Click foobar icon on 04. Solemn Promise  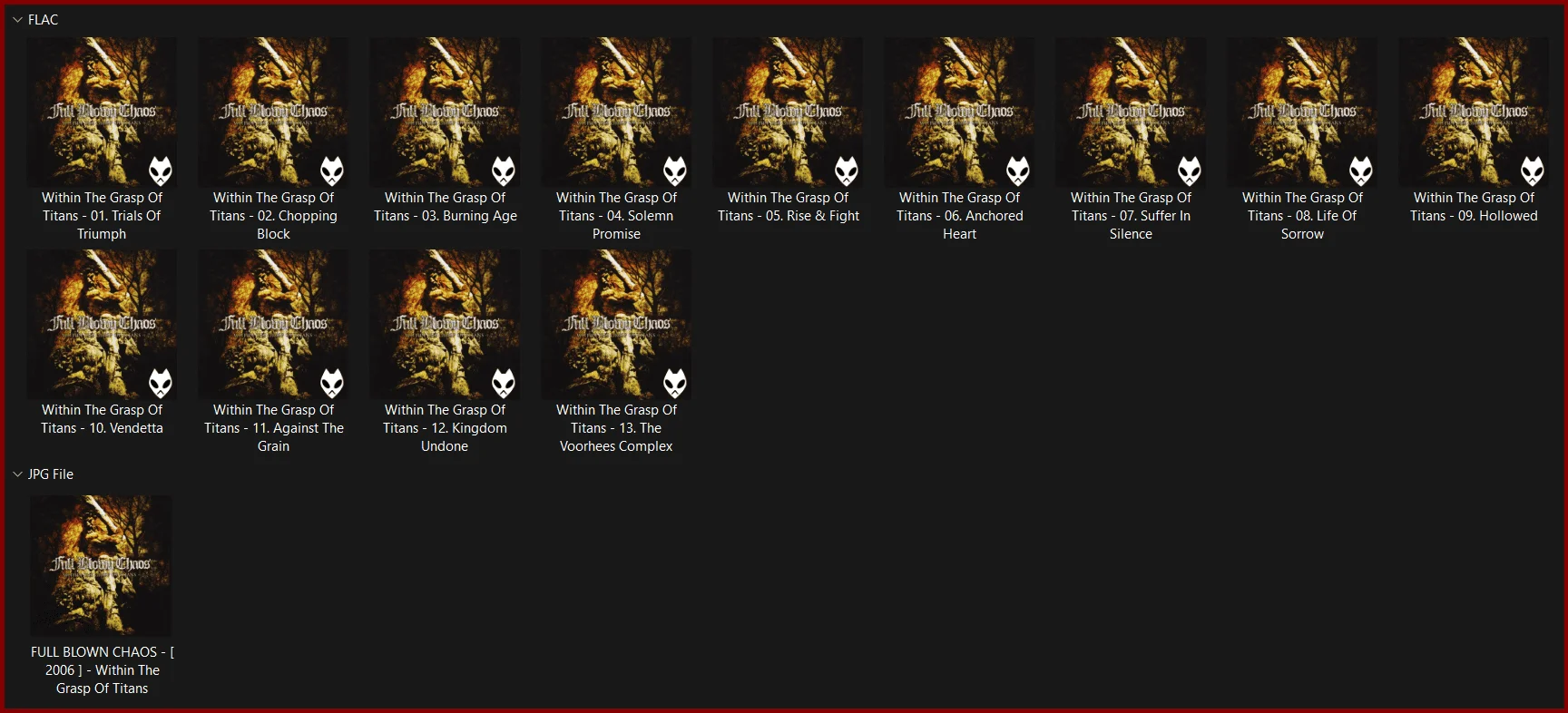(x=675, y=171)
